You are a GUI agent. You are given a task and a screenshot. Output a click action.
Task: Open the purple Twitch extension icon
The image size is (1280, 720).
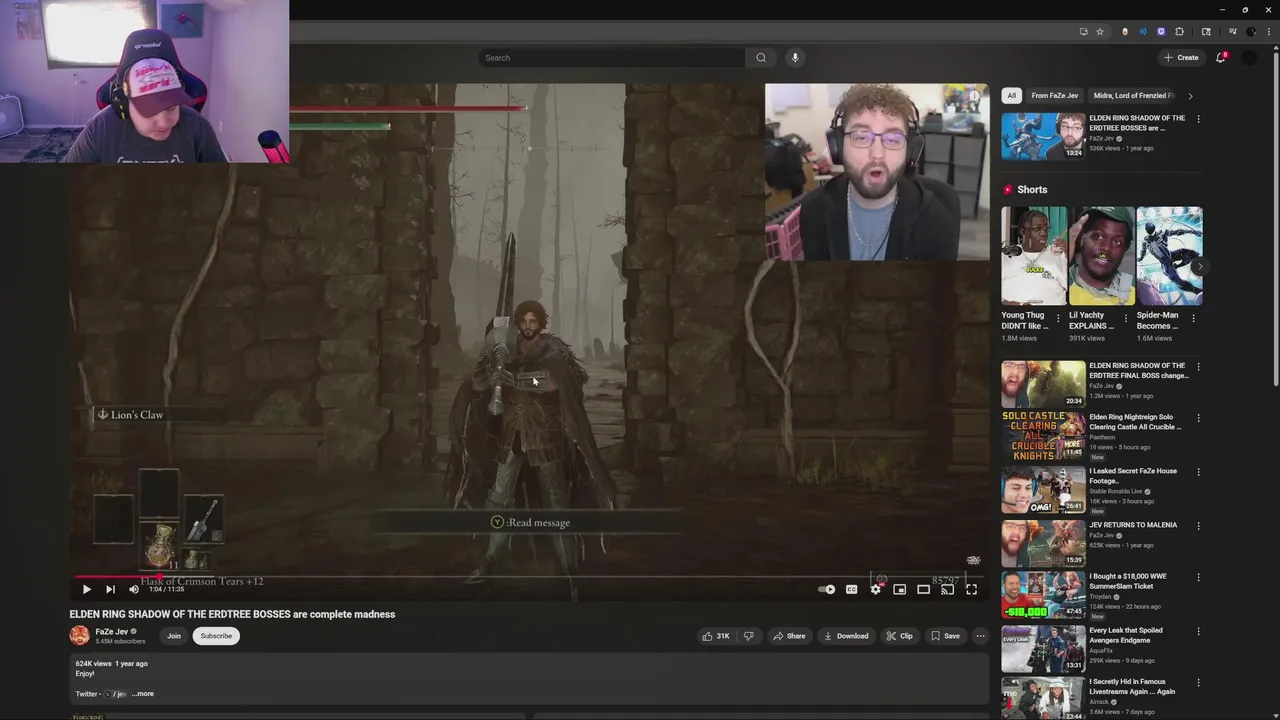click(x=1161, y=32)
